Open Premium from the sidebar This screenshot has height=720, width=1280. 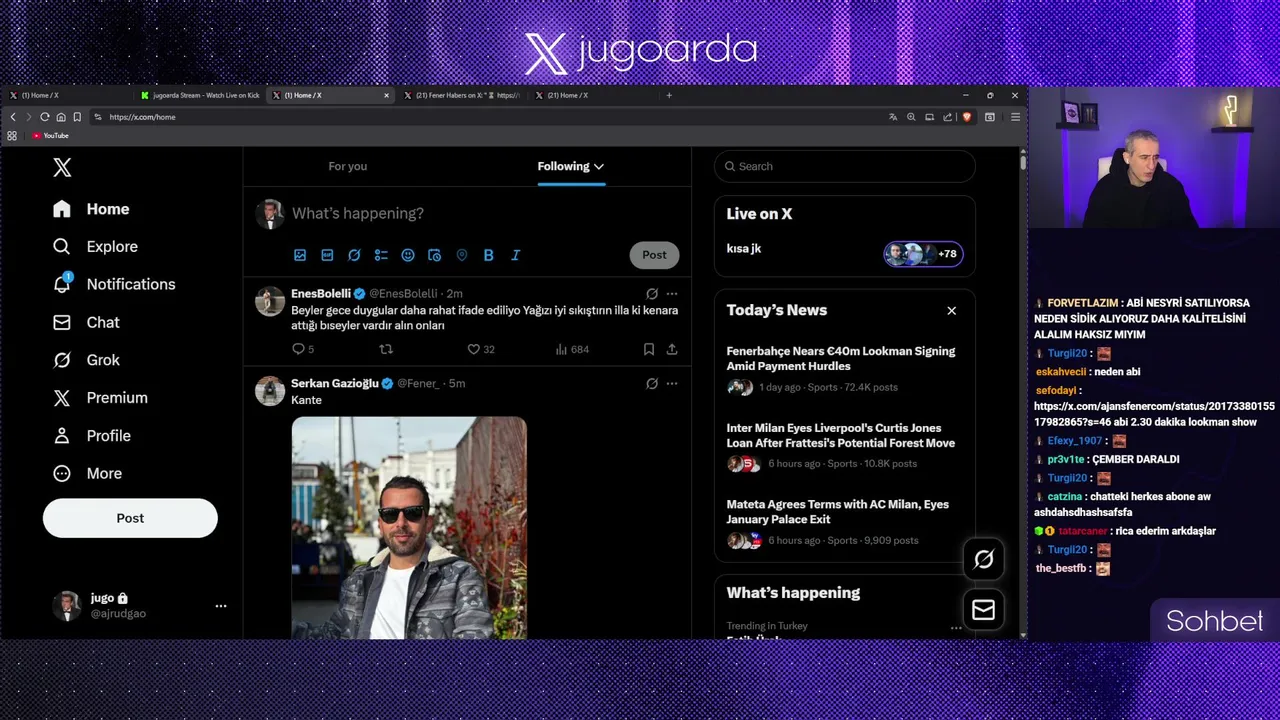tap(101, 398)
